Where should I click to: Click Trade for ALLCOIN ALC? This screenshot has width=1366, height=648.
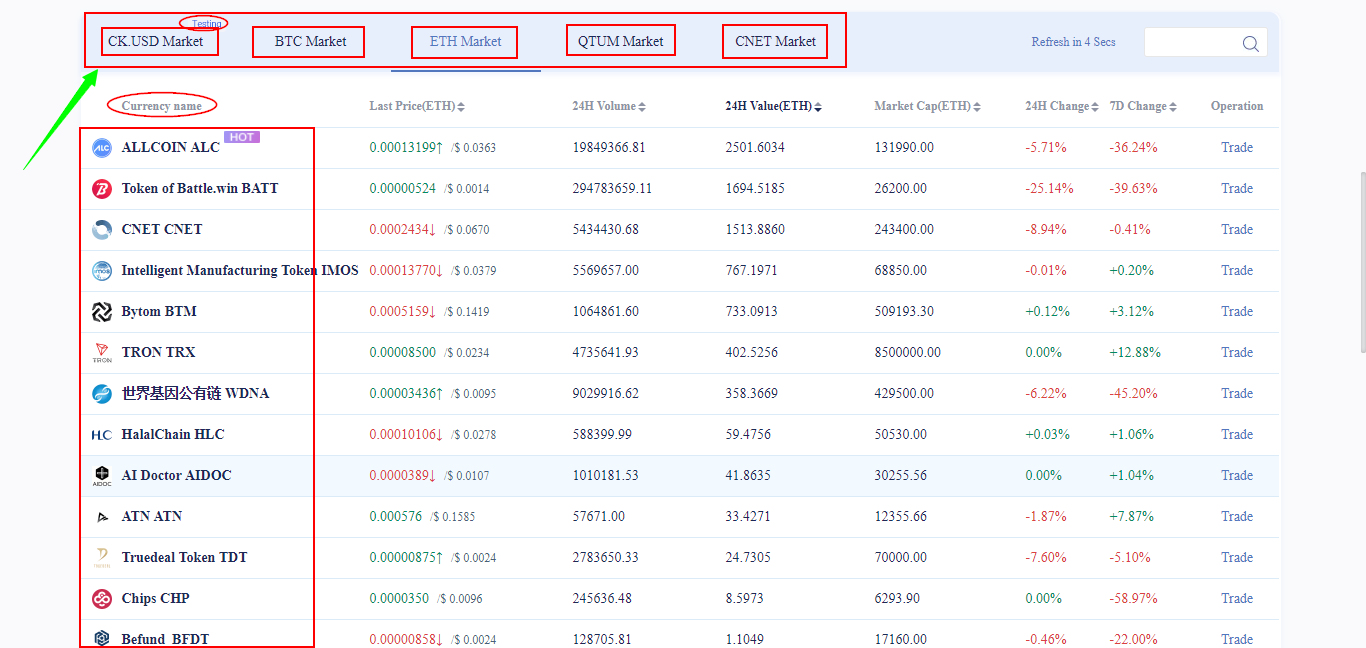pyautogui.click(x=1237, y=147)
